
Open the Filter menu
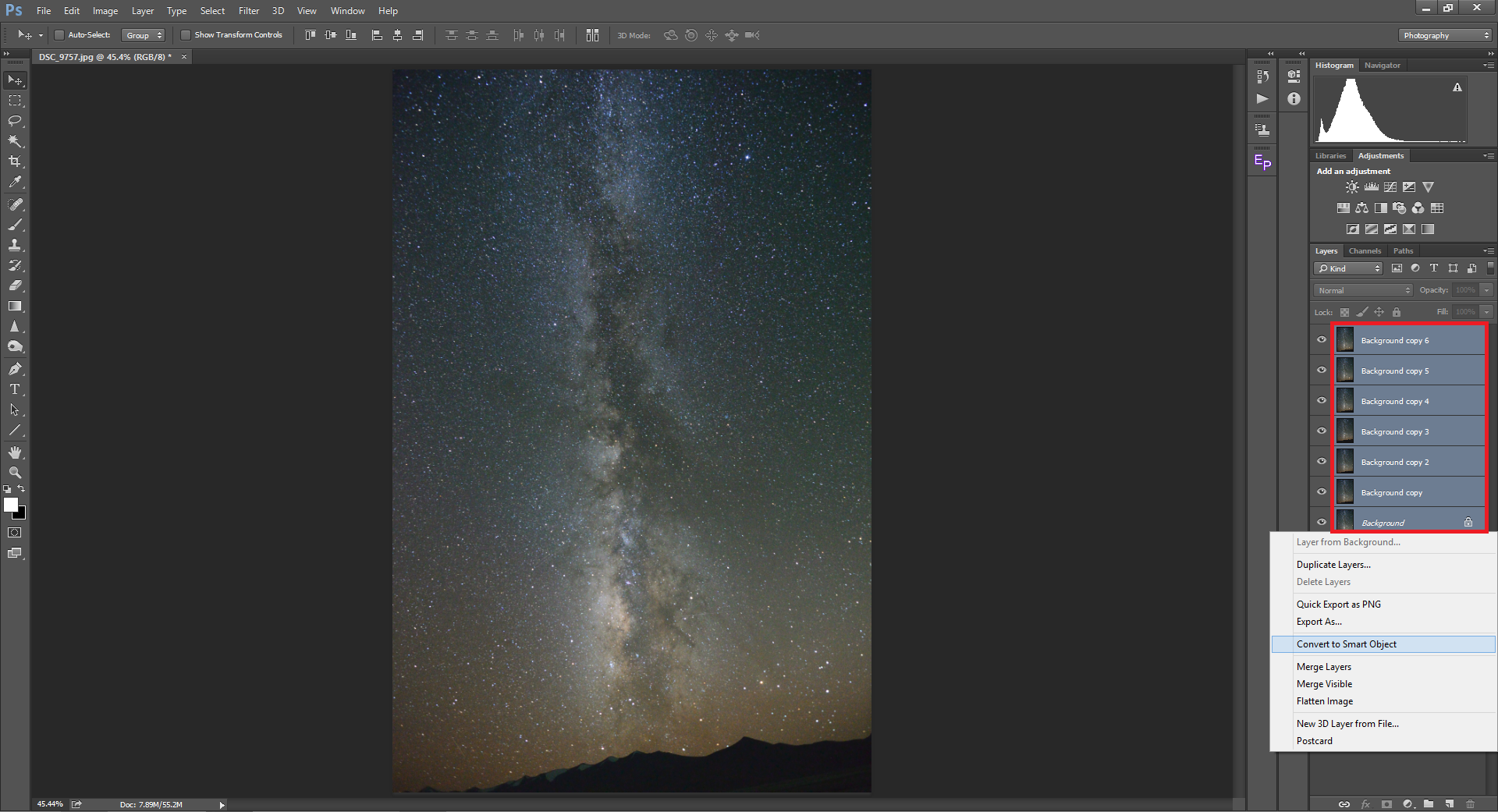point(249,11)
